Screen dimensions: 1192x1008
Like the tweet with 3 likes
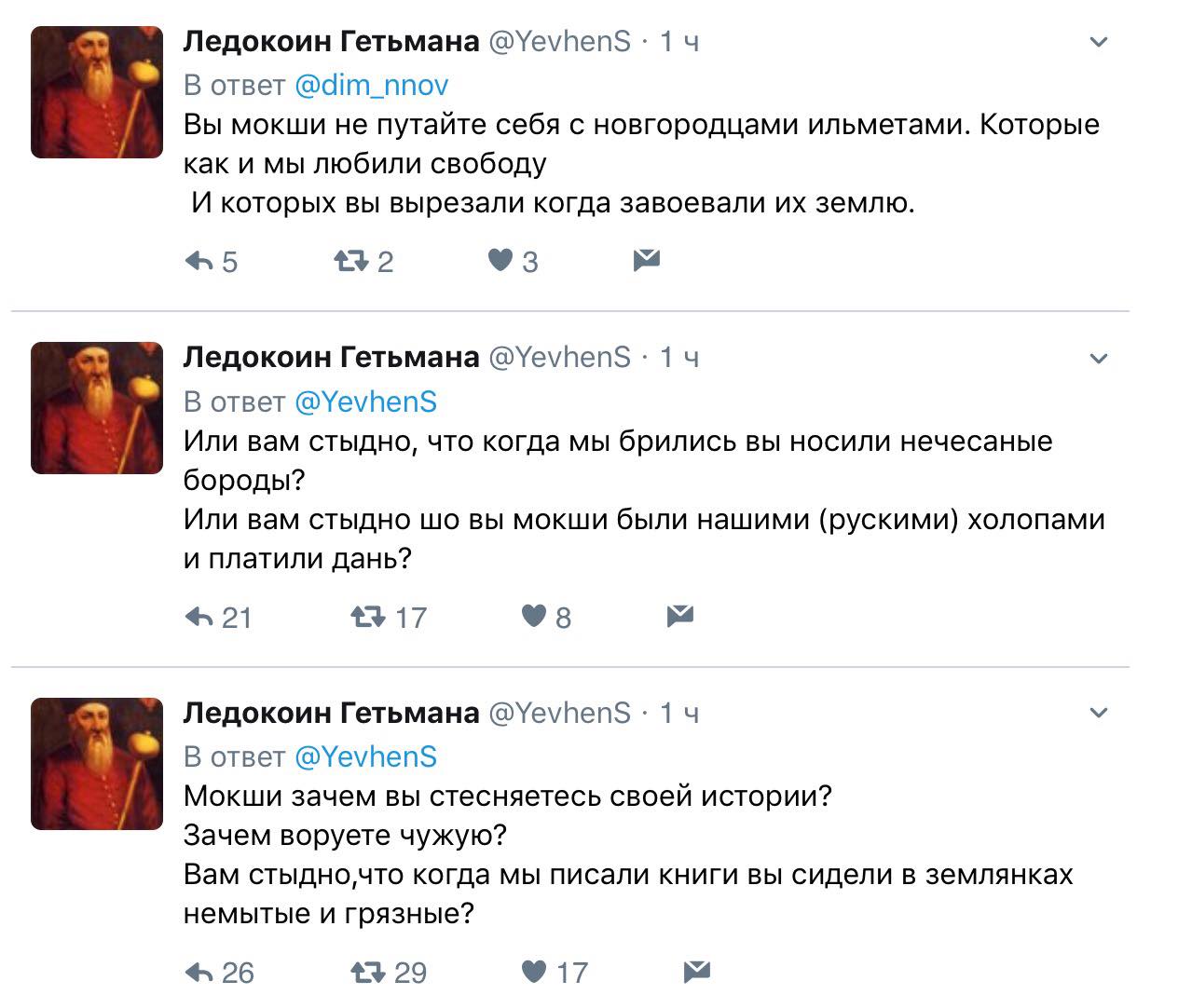click(x=501, y=260)
